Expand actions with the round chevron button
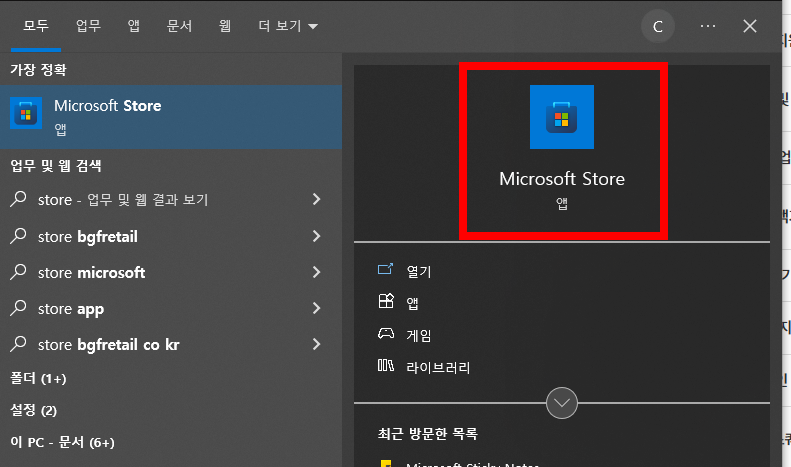The width and height of the screenshot is (791, 467). (x=561, y=403)
